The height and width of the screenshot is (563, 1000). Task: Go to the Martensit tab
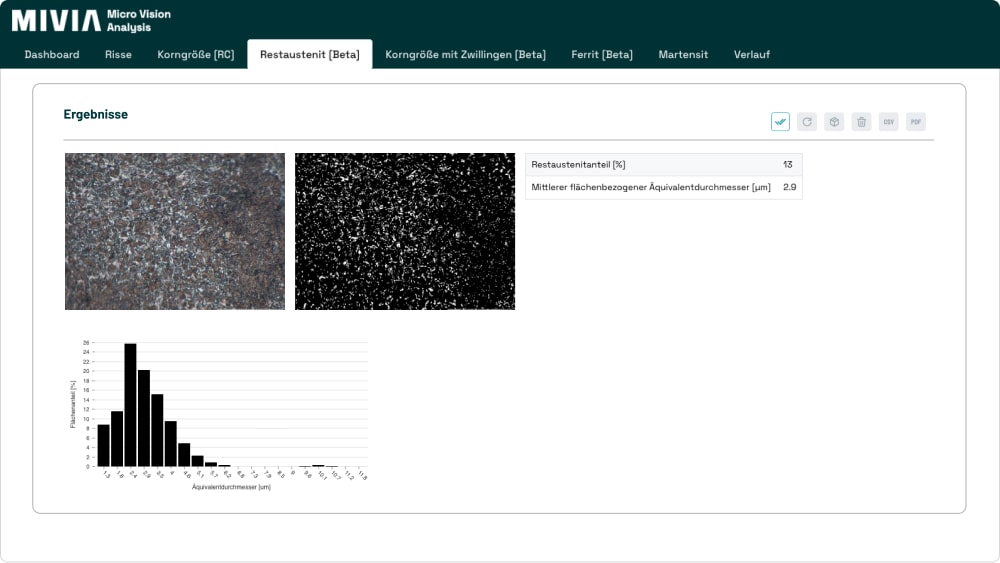click(x=683, y=55)
